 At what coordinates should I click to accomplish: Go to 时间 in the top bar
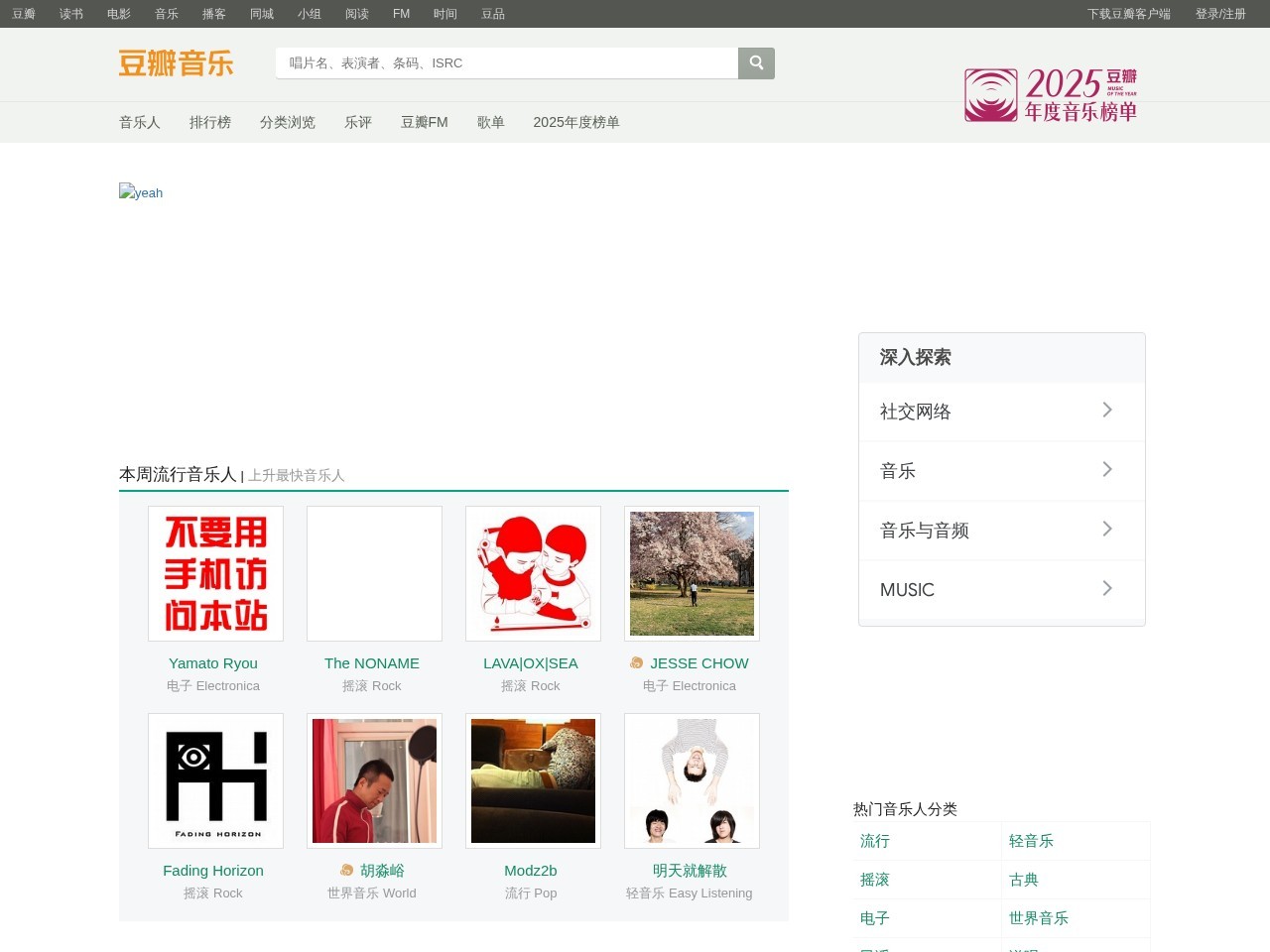445,14
